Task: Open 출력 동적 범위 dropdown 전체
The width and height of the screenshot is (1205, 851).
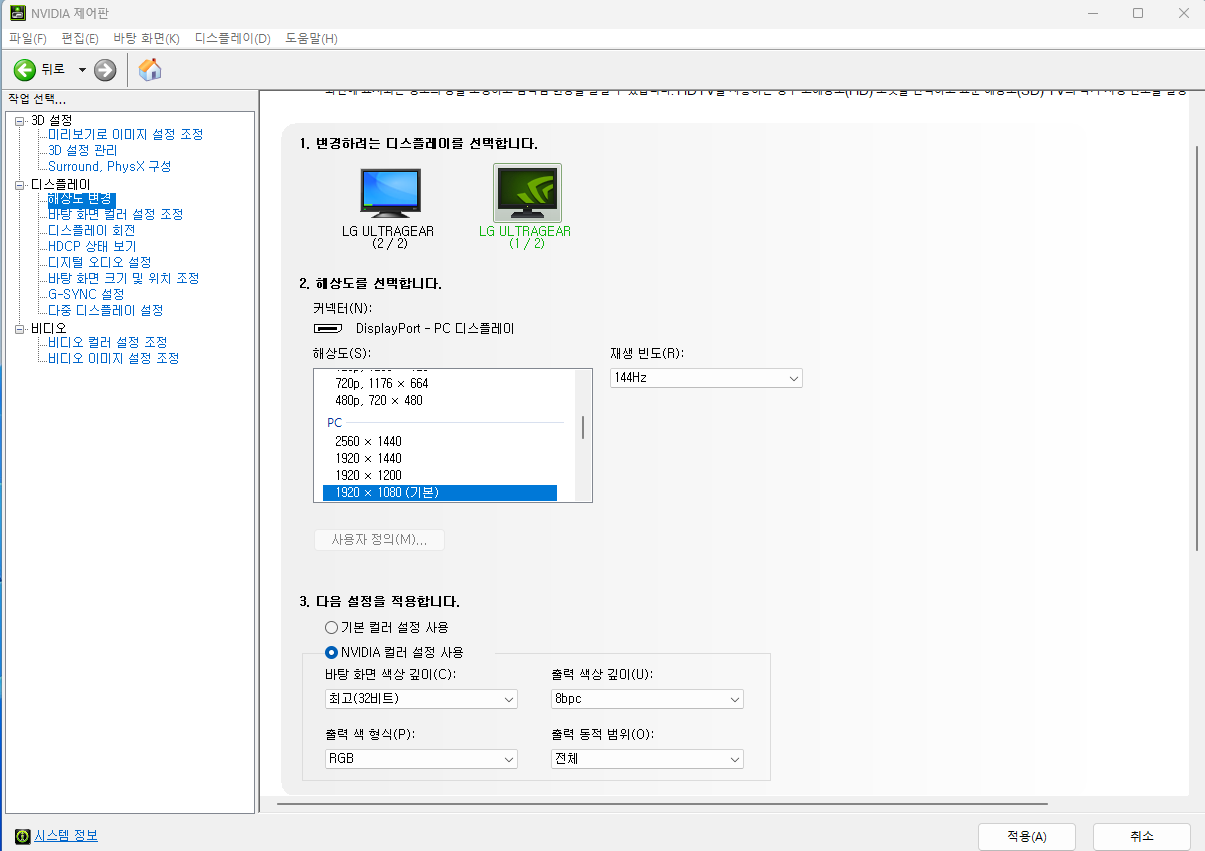Action: pos(647,758)
